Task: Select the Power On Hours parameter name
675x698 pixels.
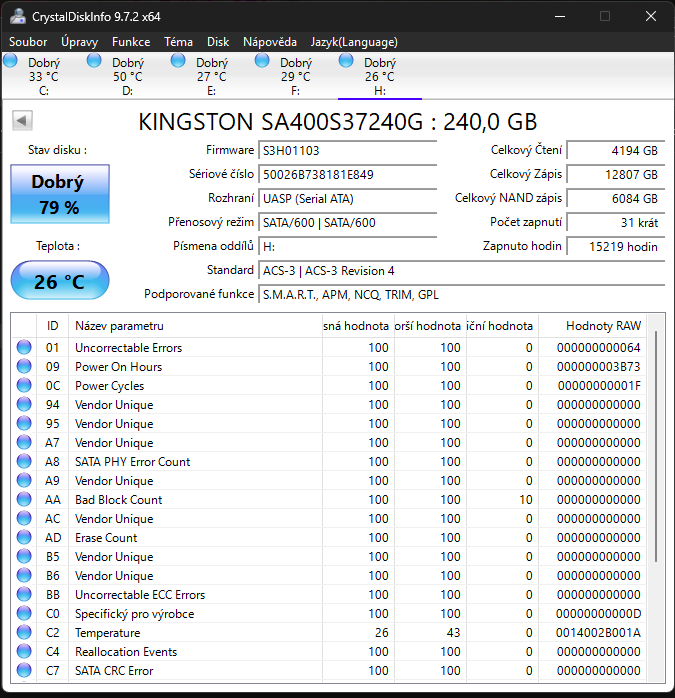Action: coord(118,367)
